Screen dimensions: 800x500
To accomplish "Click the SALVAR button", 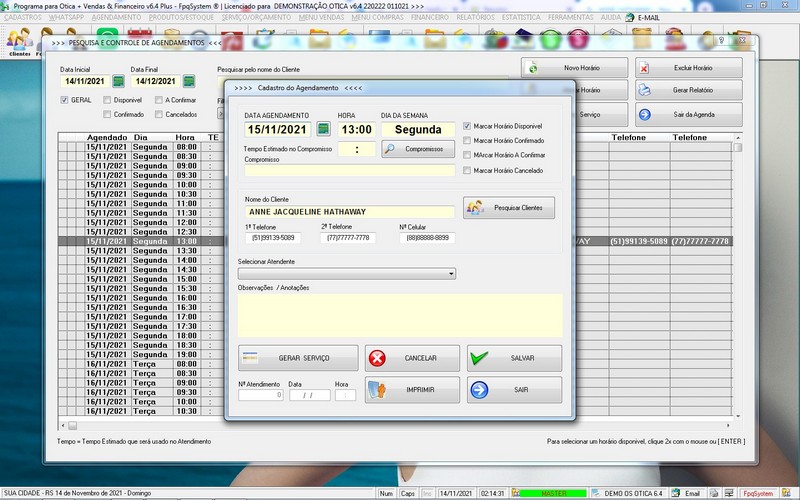I will pos(514,358).
